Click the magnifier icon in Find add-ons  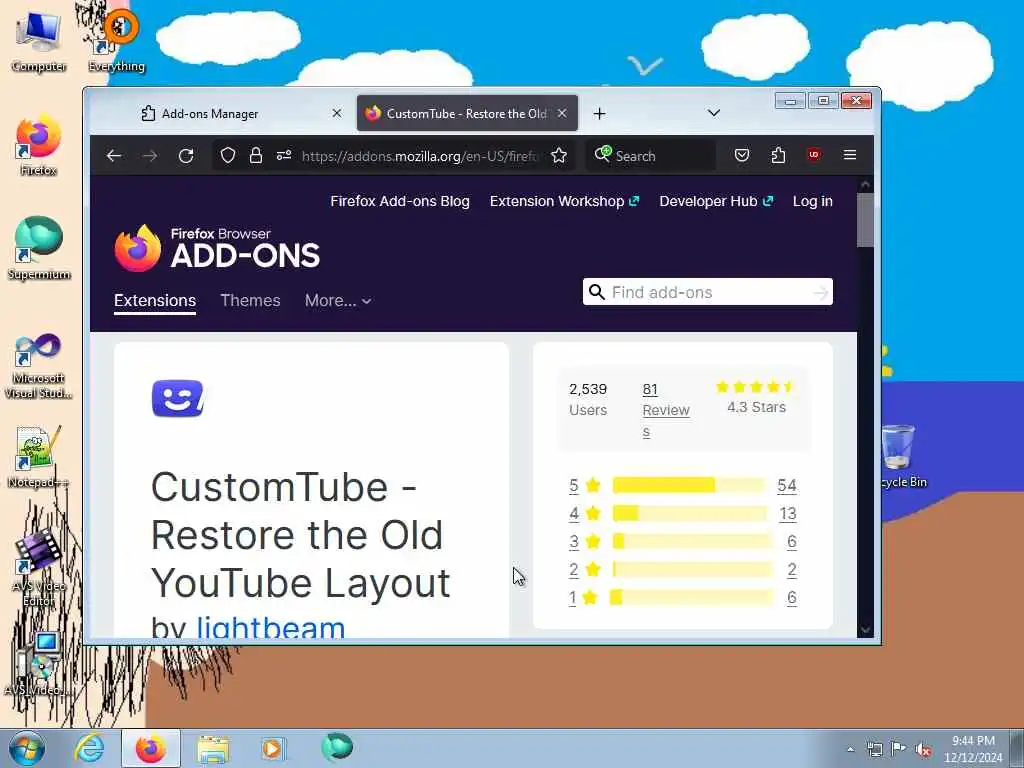click(x=596, y=292)
